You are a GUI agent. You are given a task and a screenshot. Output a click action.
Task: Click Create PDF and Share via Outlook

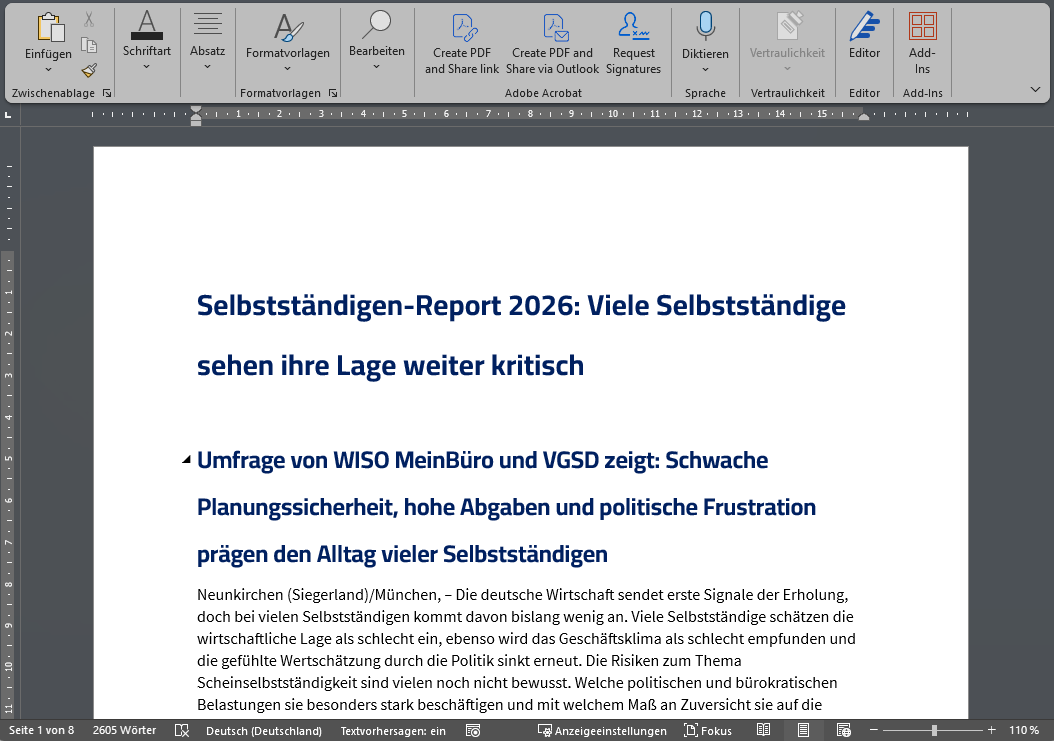coord(552,45)
